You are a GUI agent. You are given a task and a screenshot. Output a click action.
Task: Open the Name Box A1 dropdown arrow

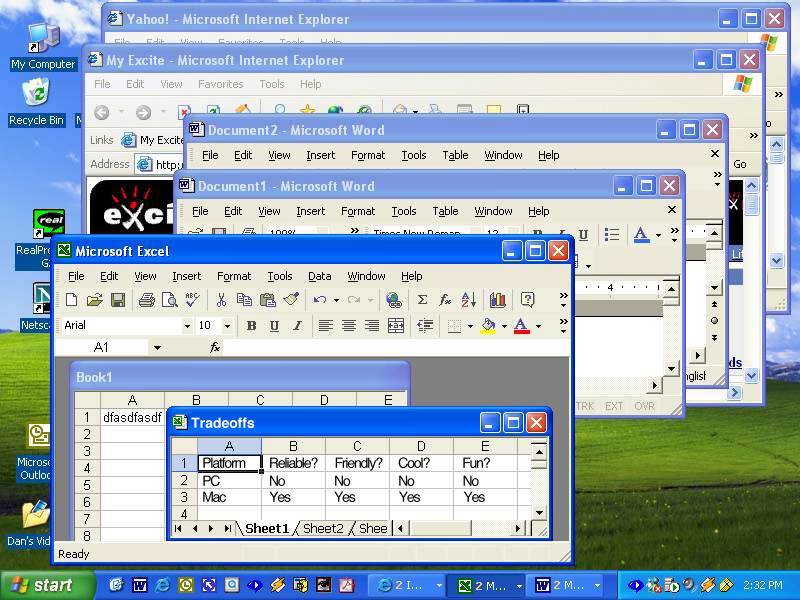157,347
